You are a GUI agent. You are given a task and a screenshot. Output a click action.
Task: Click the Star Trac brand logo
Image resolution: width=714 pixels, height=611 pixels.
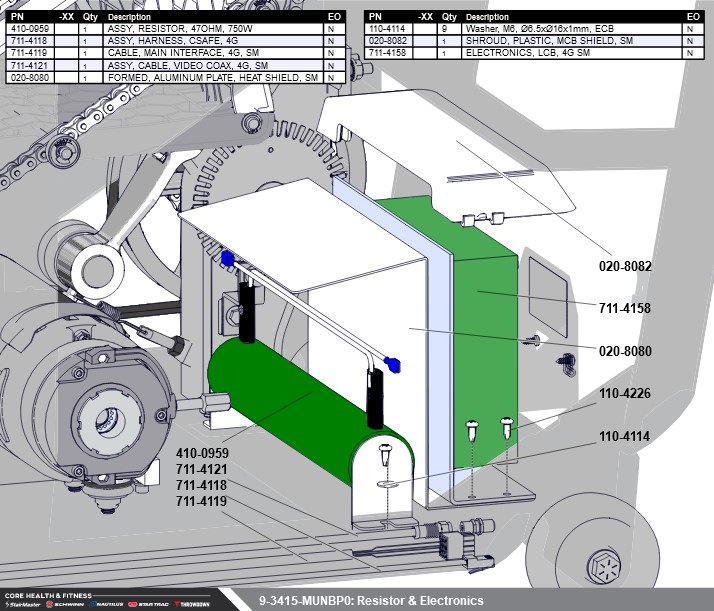tap(150, 604)
